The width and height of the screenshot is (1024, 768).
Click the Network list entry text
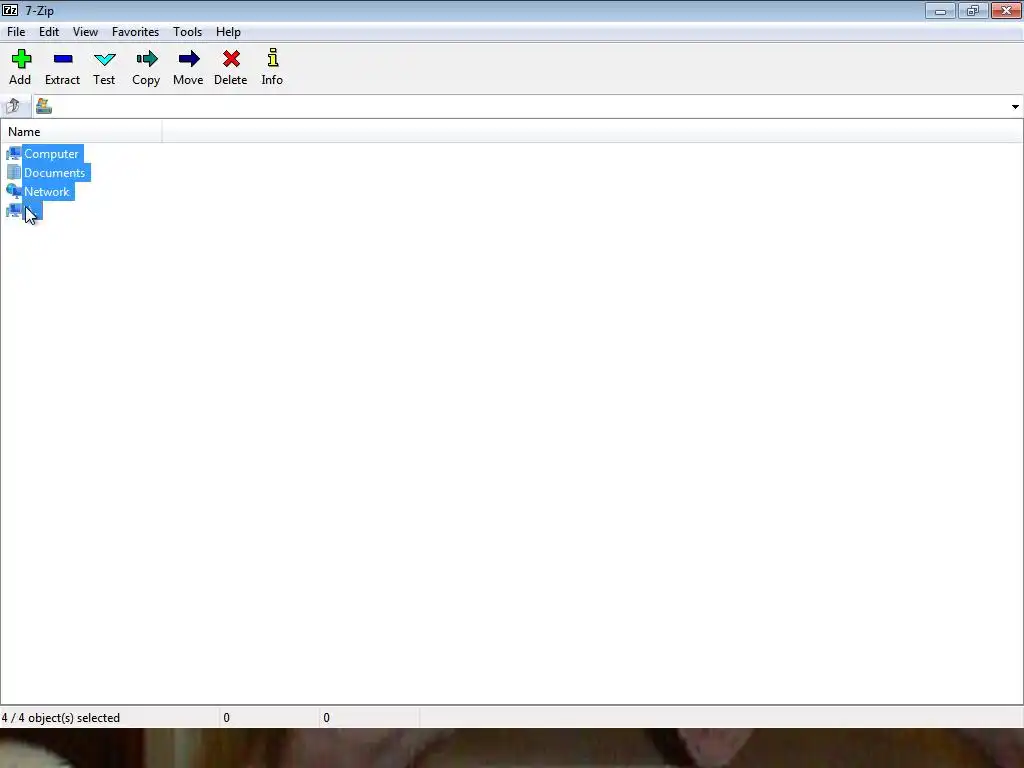[x=47, y=192]
